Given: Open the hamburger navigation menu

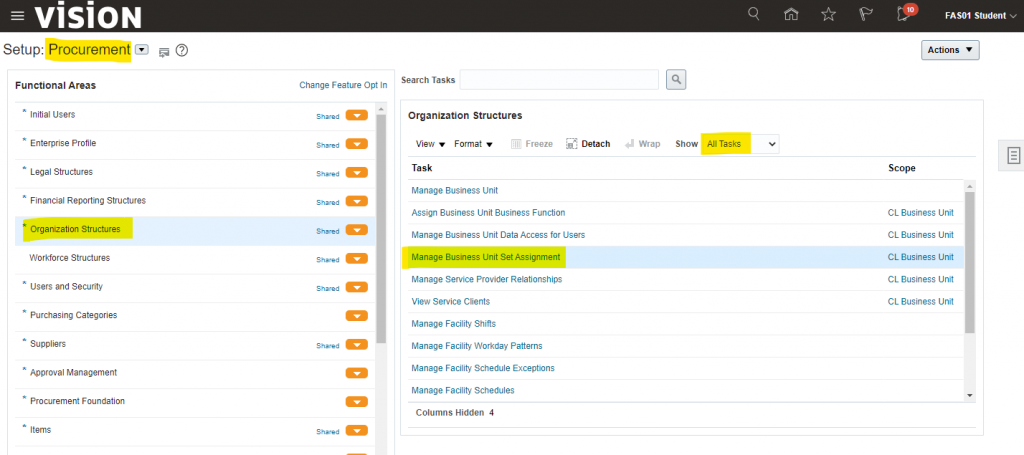Looking at the screenshot, I should click(x=17, y=15).
